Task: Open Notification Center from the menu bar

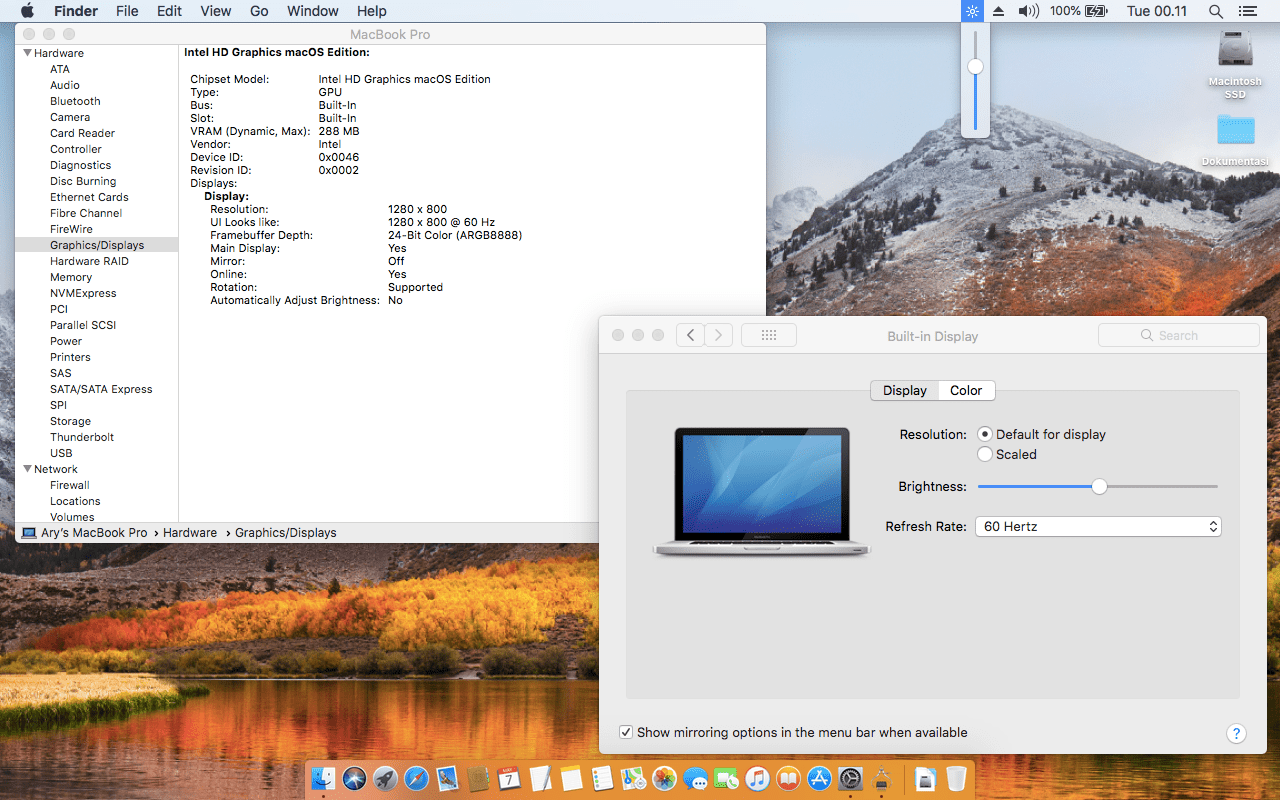Action: (x=1247, y=11)
